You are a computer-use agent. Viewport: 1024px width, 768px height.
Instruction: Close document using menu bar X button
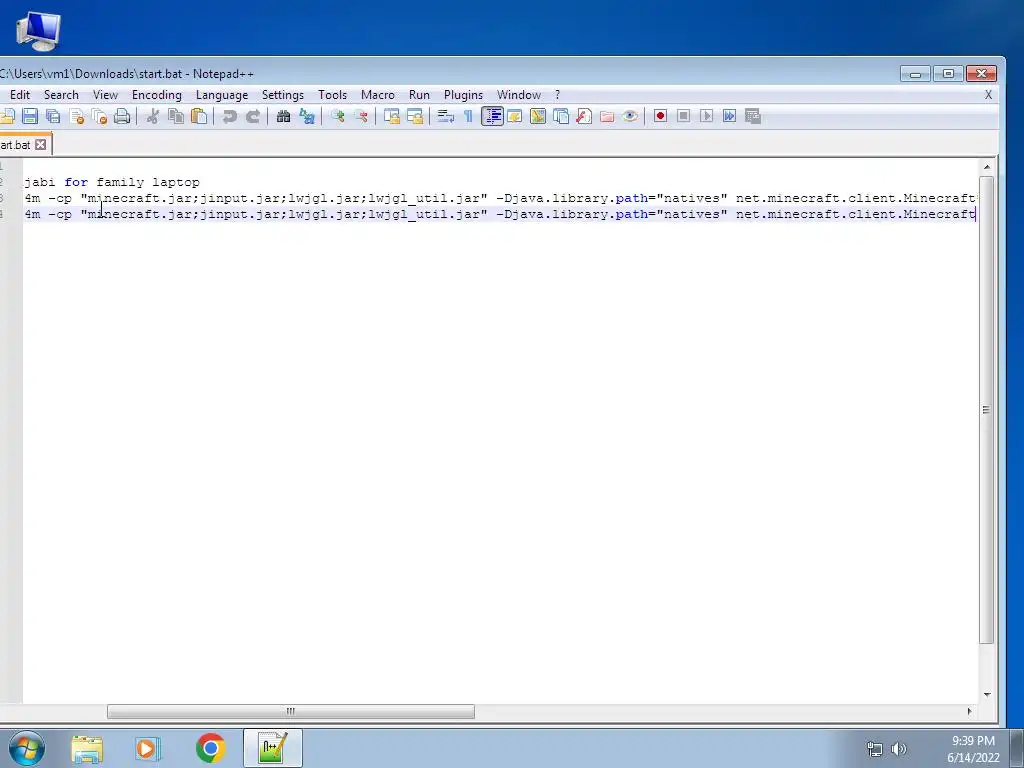tap(988, 95)
